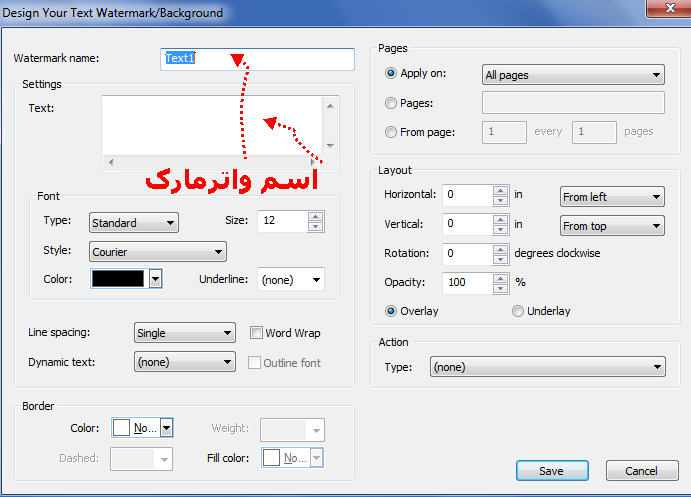Select the Pages radio button

pyautogui.click(x=391, y=102)
